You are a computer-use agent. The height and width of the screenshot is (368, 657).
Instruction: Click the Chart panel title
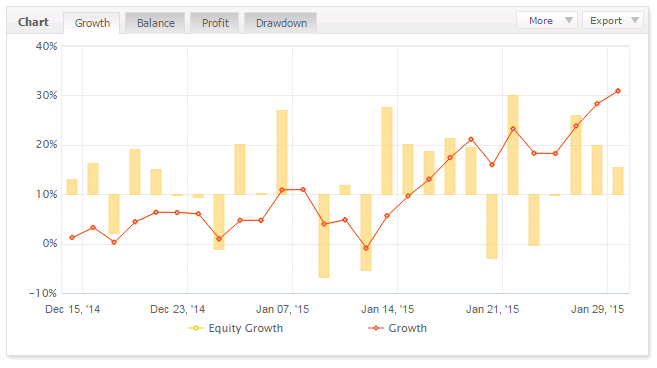coord(33,22)
